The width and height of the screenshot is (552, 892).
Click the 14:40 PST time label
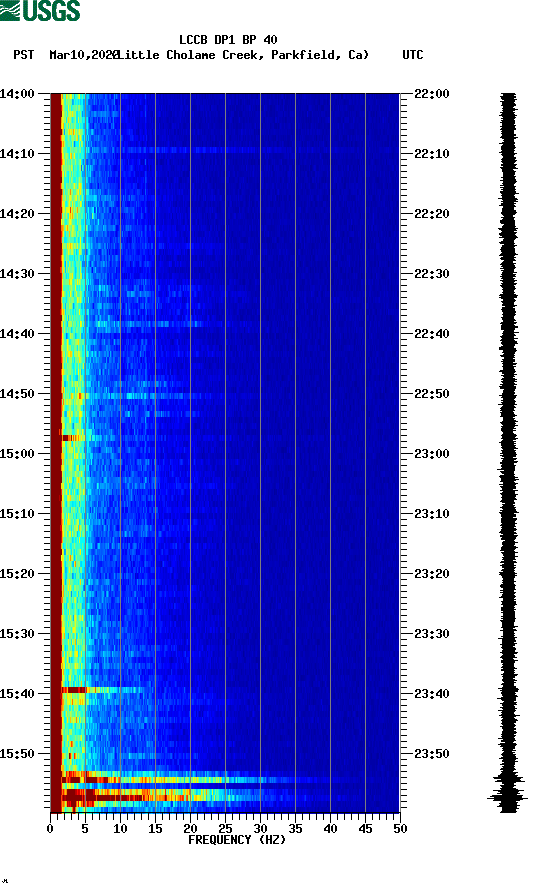pos(17,334)
